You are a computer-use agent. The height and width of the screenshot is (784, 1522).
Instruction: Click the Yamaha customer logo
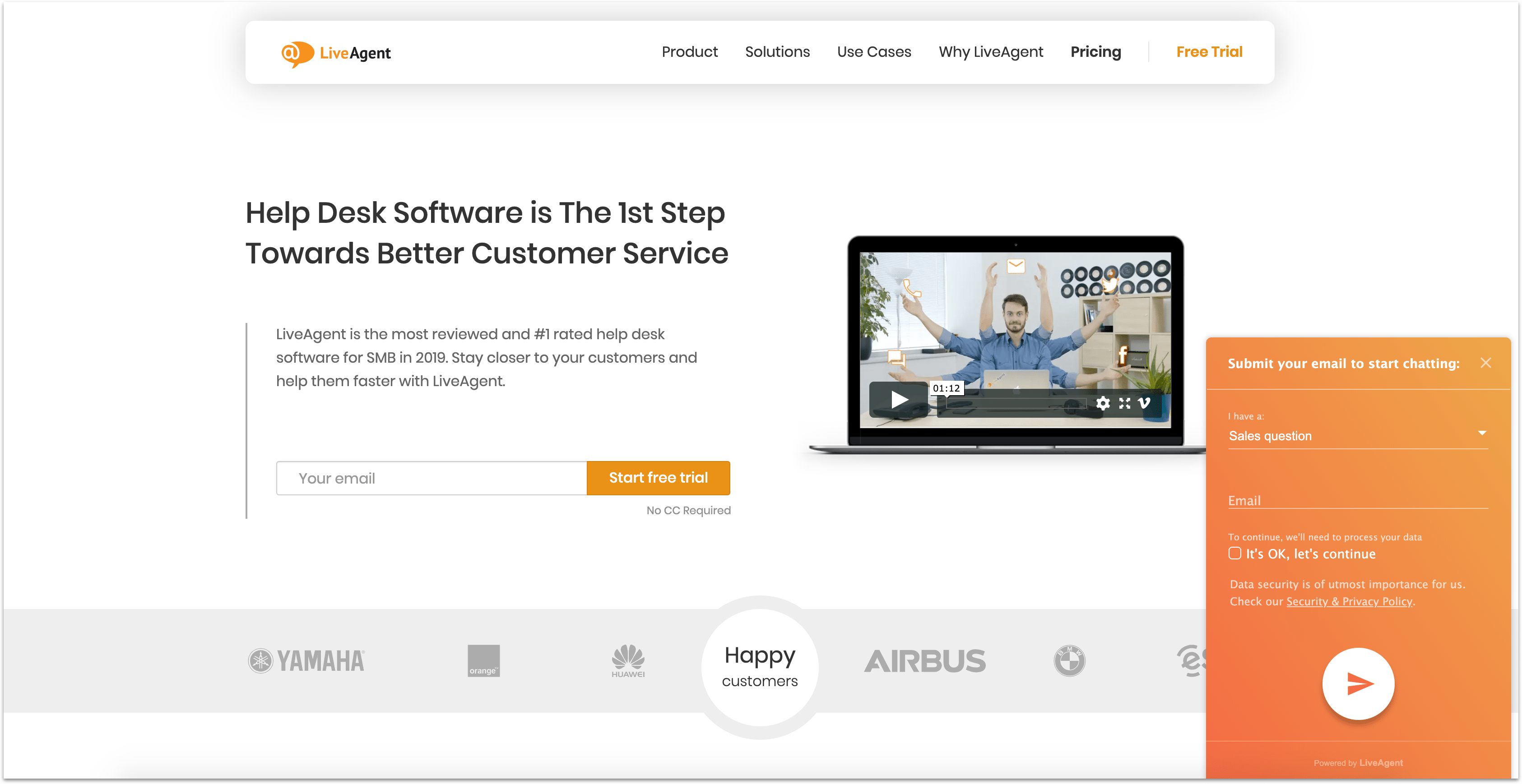[306, 660]
